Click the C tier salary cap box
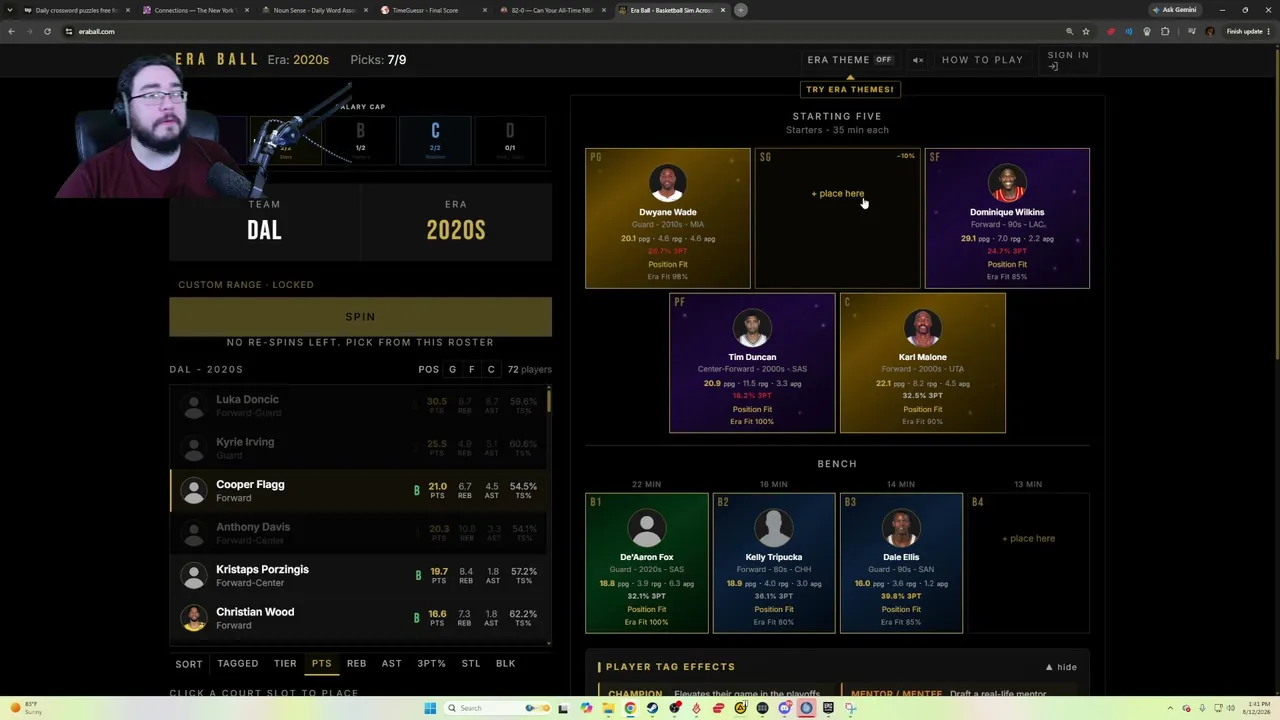 pyautogui.click(x=435, y=139)
